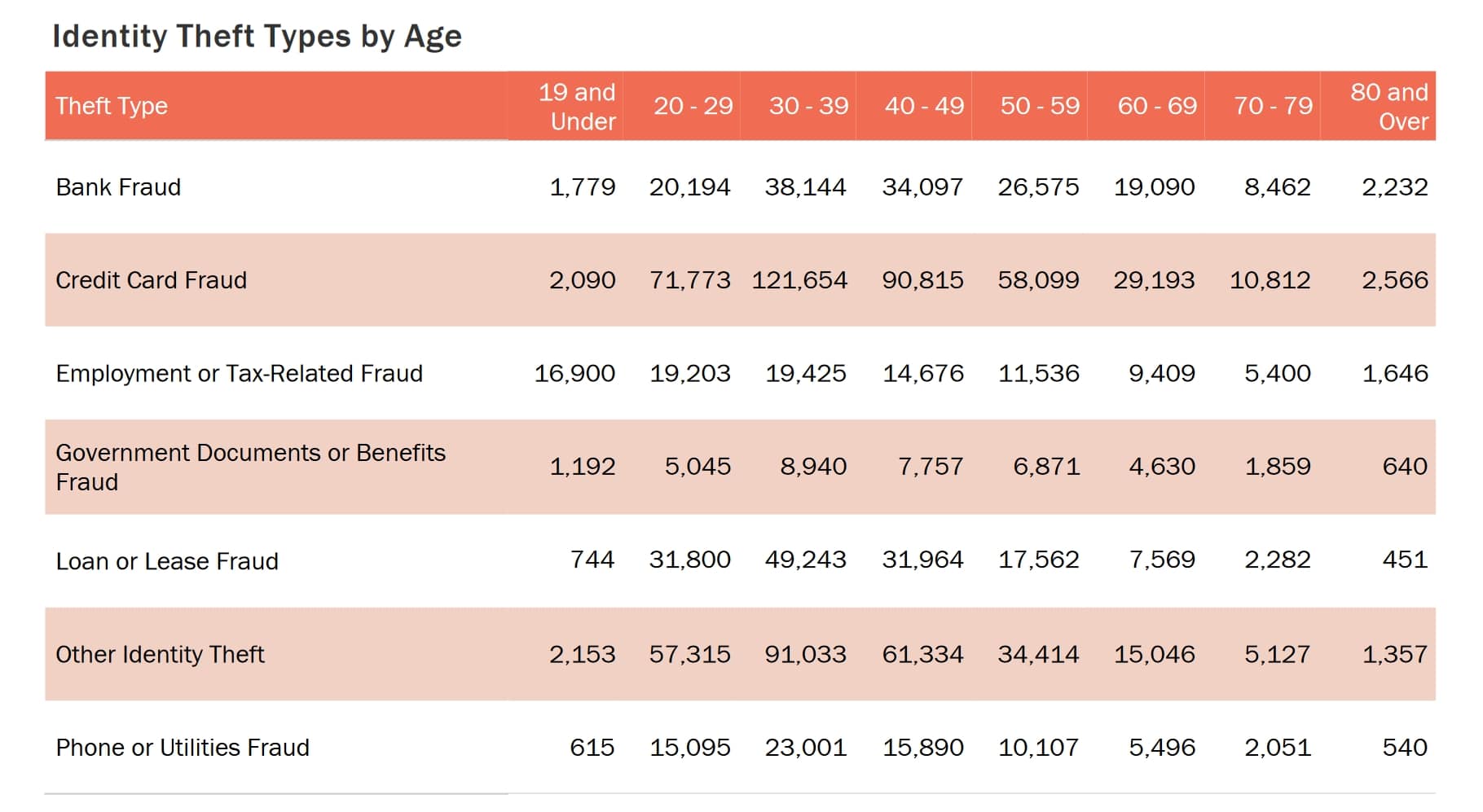This screenshot has height=812, width=1483.
Task: Click the "Theft Type" column header
Action: [x=112, y=106]
